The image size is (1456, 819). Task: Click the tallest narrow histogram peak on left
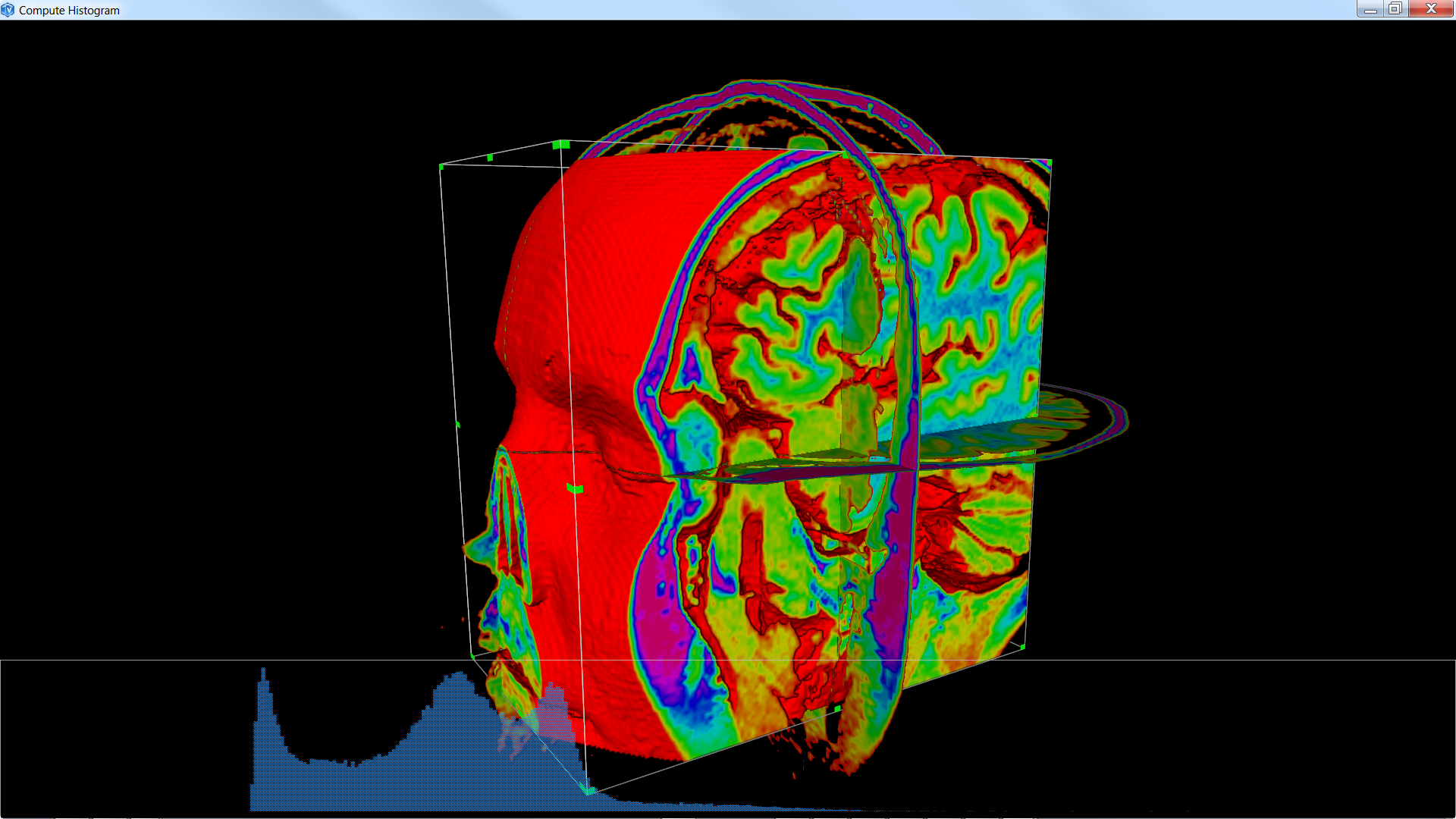click(263, 682)
